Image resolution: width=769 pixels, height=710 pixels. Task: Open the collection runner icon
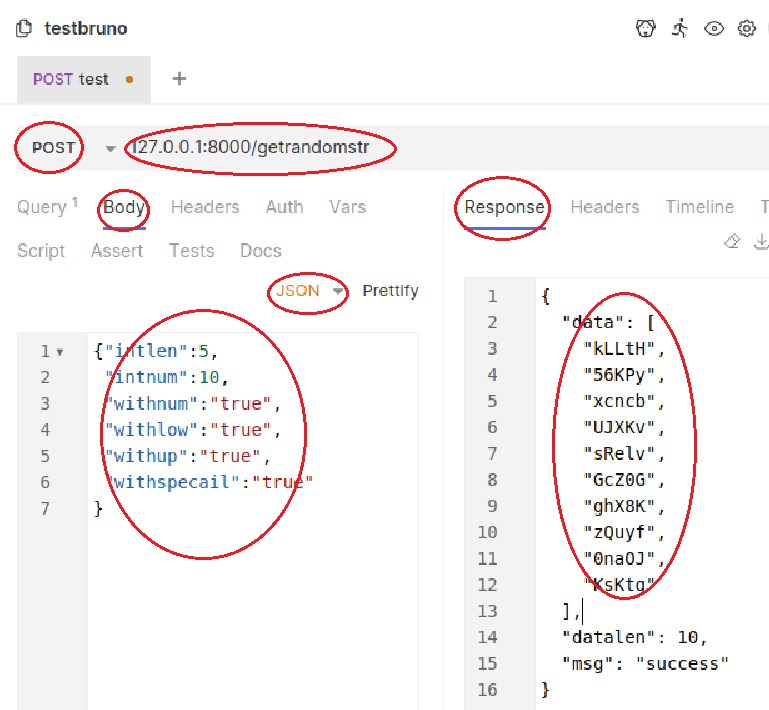680,28
